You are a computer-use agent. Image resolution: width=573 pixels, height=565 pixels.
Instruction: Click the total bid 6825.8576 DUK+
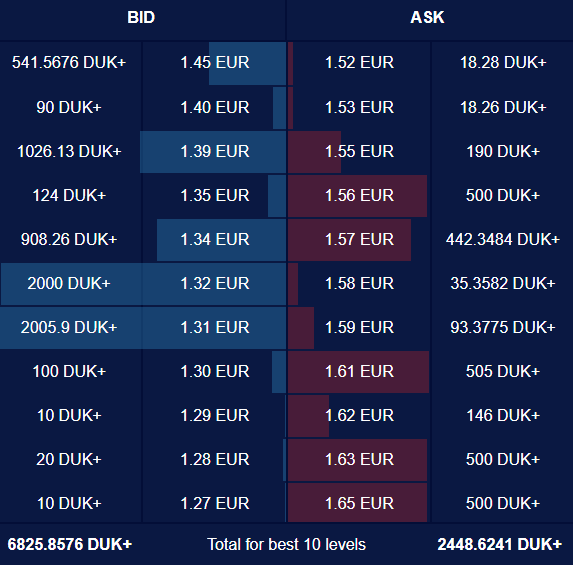click(x=69, y=544)
